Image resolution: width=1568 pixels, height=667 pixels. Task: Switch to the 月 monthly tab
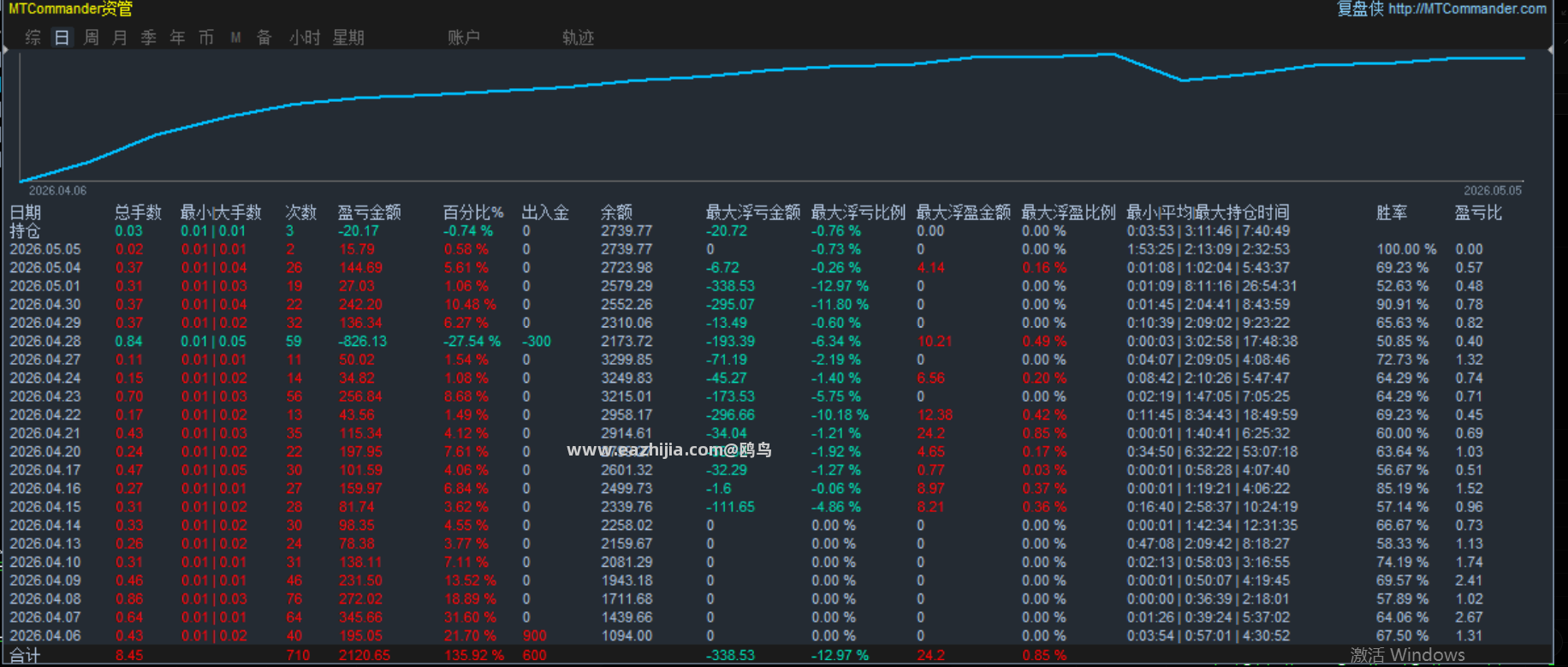pyautogui.click(x=120, y=38)
